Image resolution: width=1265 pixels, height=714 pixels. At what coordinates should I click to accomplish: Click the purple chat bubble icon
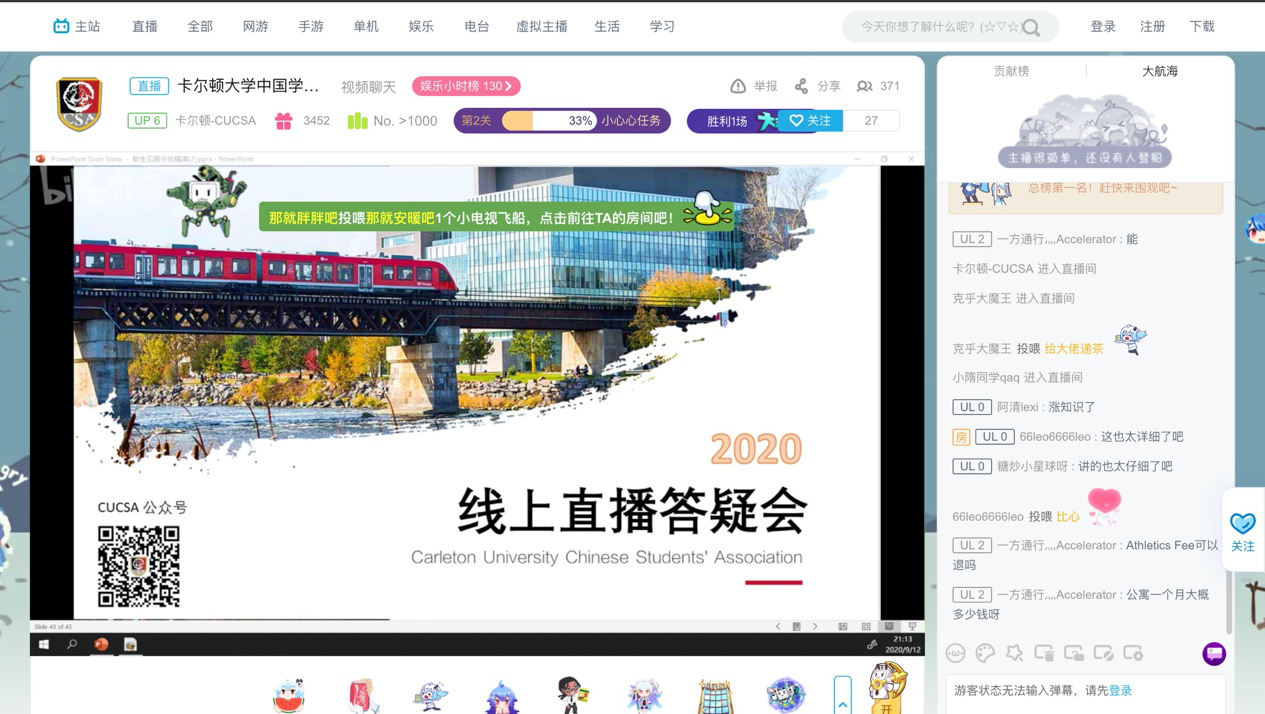[x=1214, y=653]
